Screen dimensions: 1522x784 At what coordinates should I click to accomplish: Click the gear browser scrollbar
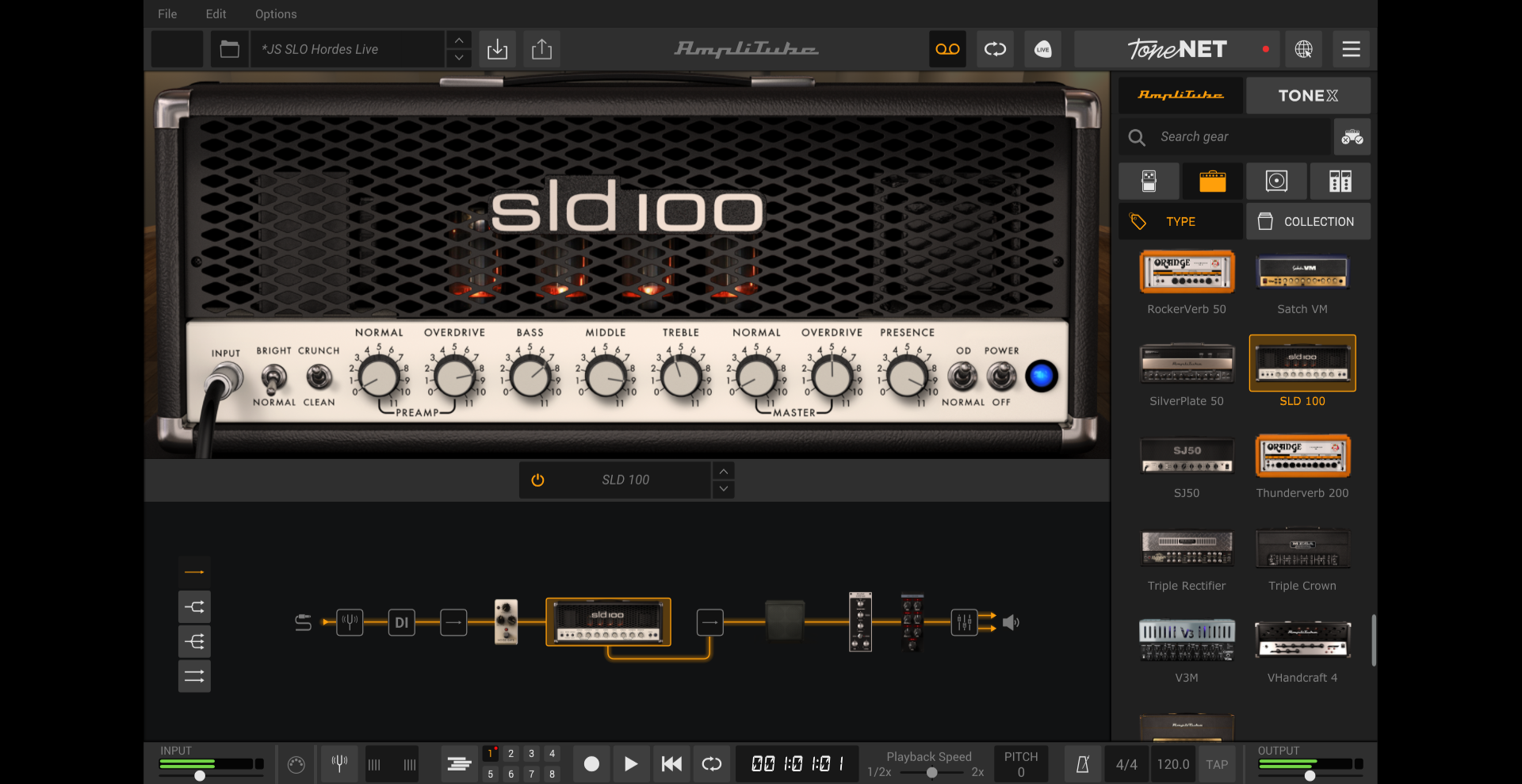(x=1374, y=640)
